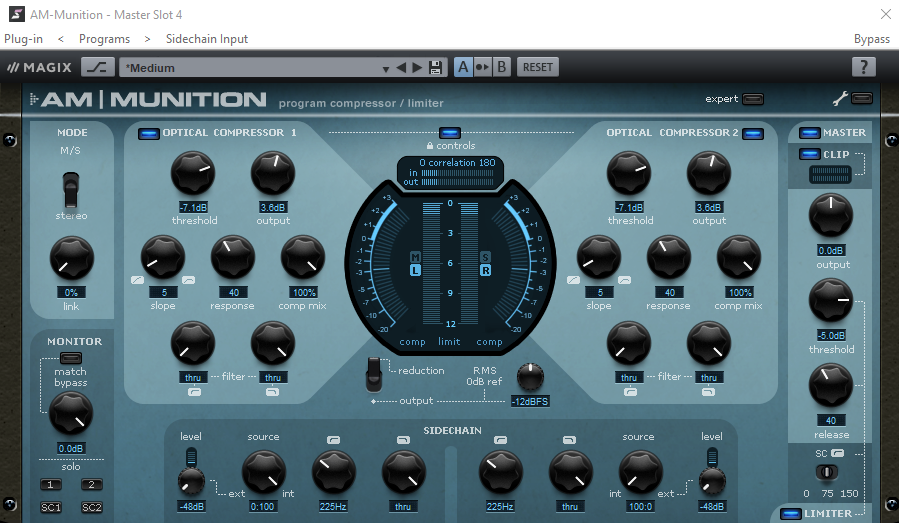
Task: Click the wrench settings icon
Action: (x=840, y=99)
